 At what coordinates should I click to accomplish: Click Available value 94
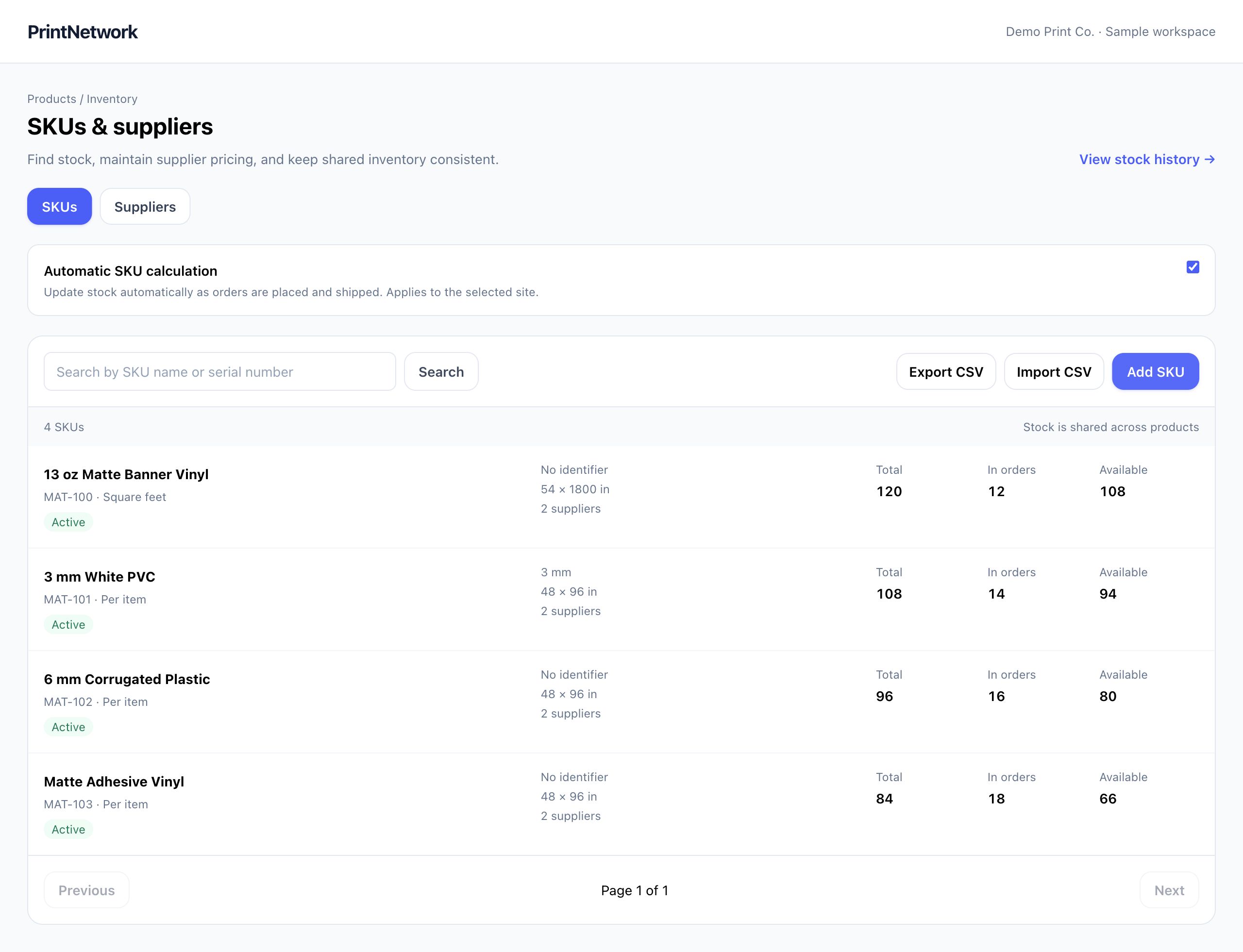(1108, 594)
